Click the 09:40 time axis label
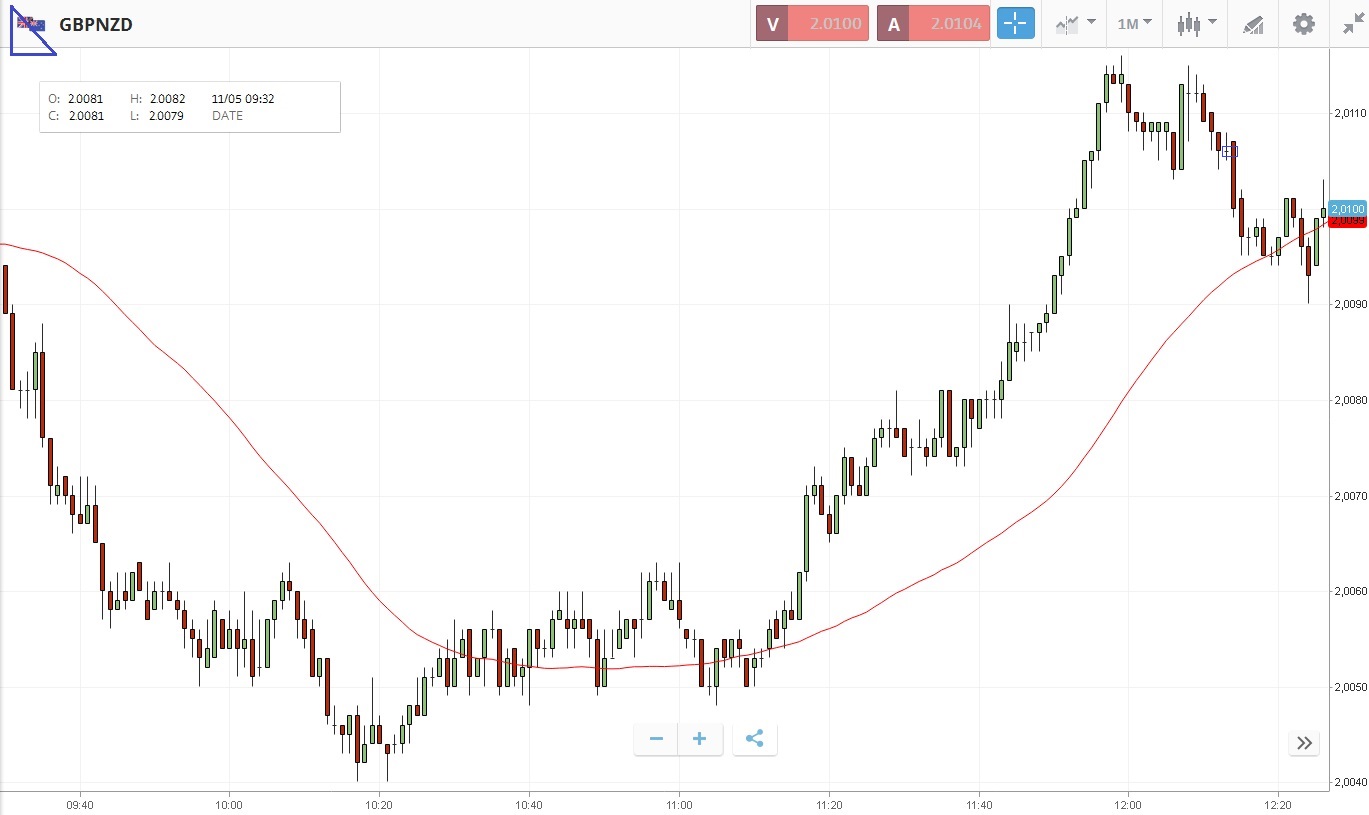This screenshot has width=1369, height=815. tap(80, 804)
